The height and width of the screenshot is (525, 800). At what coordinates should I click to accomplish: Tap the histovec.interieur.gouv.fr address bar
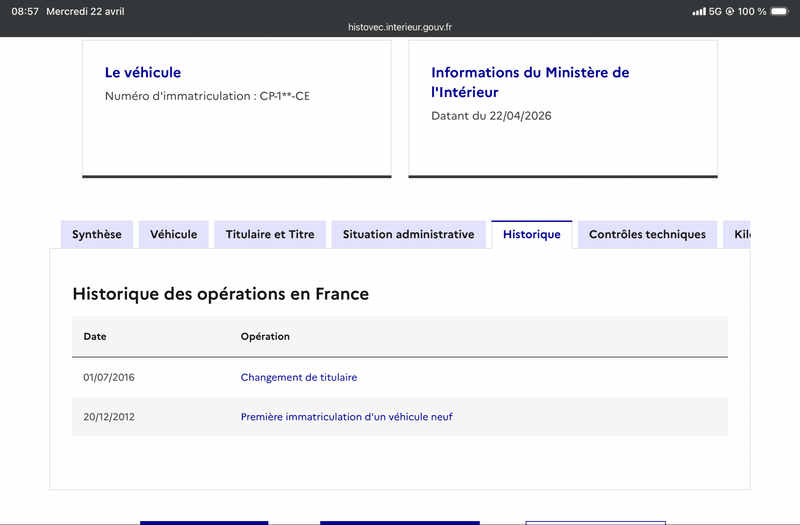[400, 27]
